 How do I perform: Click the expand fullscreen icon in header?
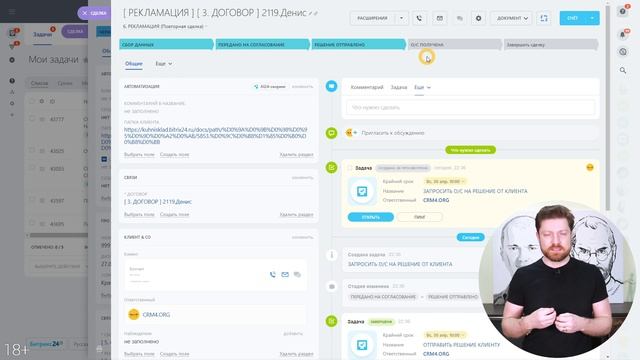click(544, 18)
